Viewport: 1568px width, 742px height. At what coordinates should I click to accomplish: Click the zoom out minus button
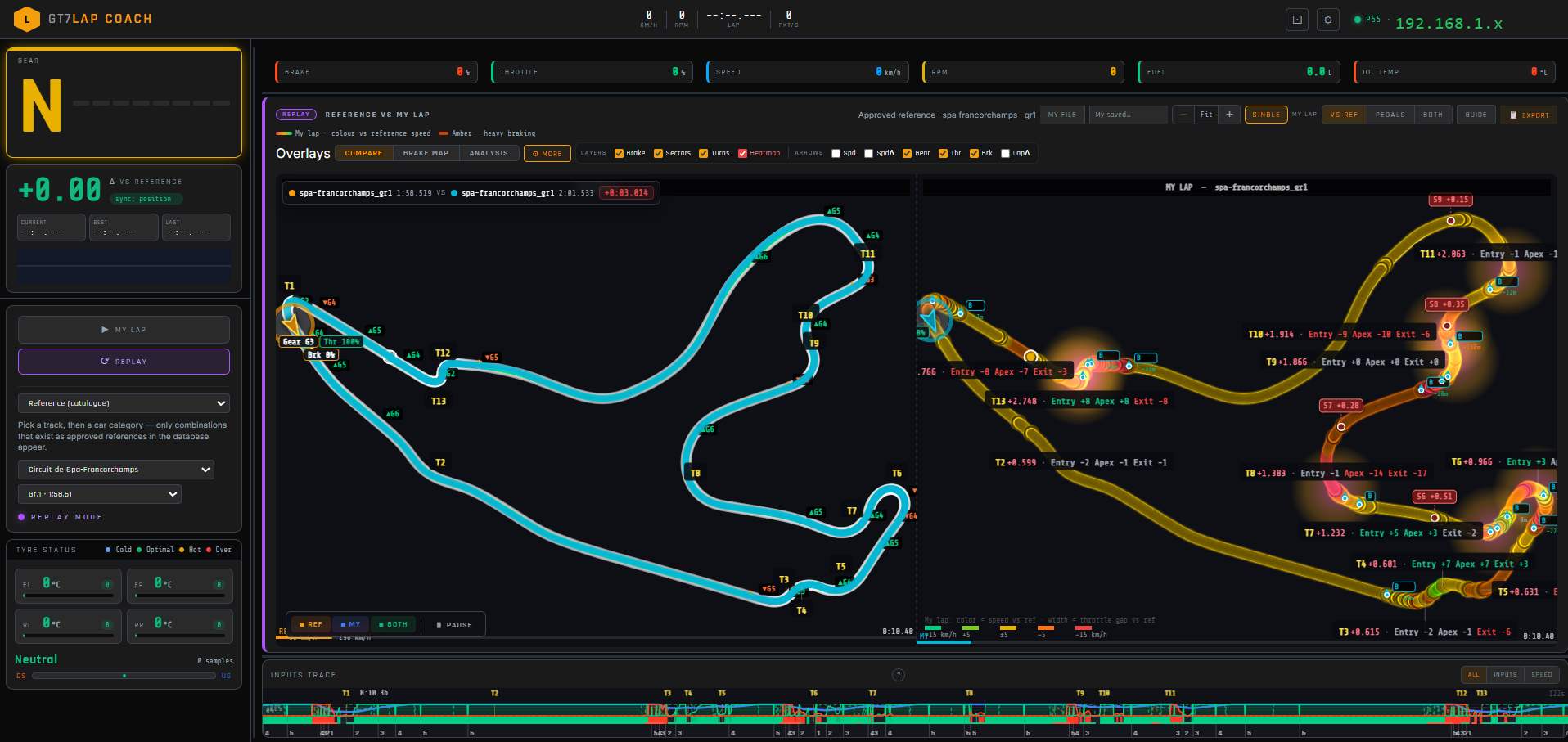click(1183, 115)
